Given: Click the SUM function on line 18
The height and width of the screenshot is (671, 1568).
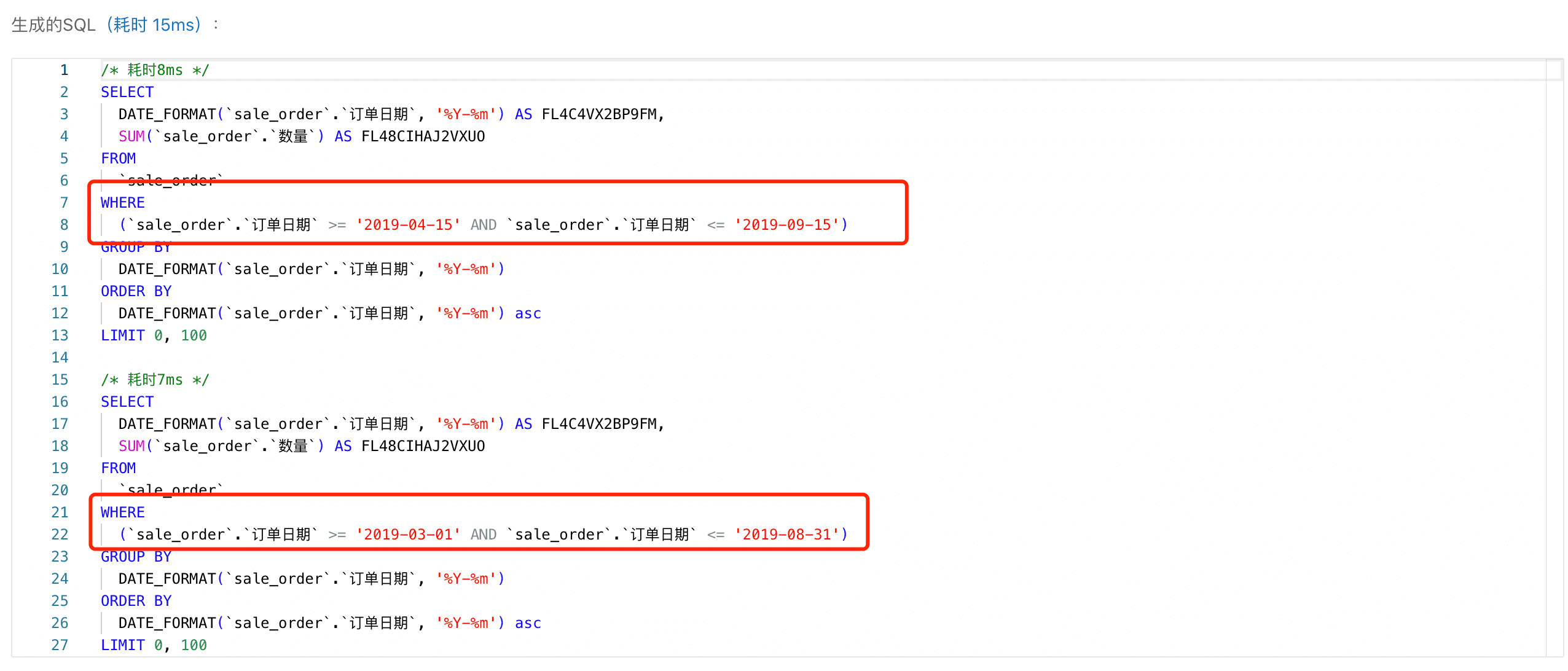Looking at the screenshot, I should click(x=131, y=446).
